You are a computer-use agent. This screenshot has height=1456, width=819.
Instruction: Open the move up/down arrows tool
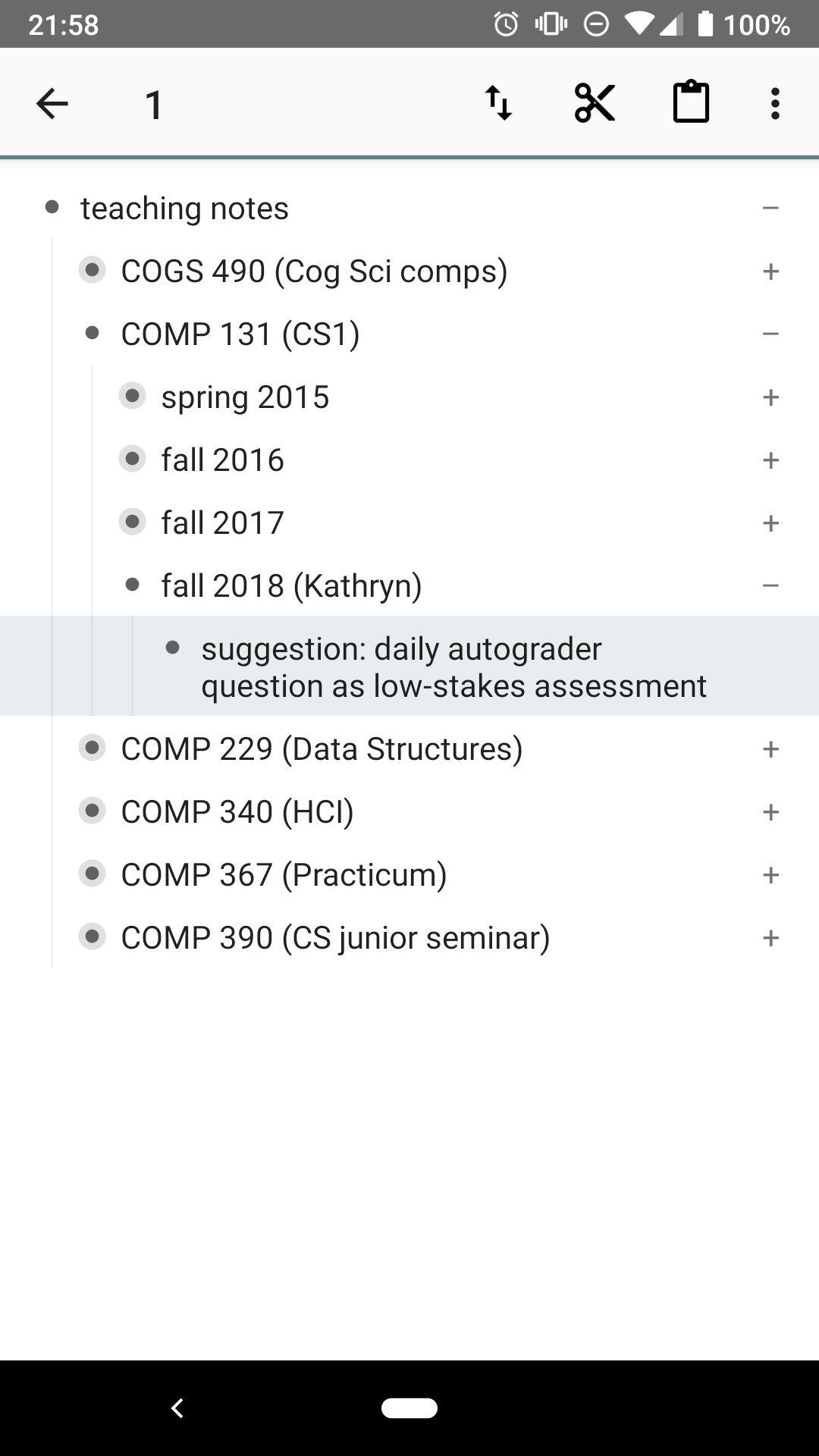point(499,103)
